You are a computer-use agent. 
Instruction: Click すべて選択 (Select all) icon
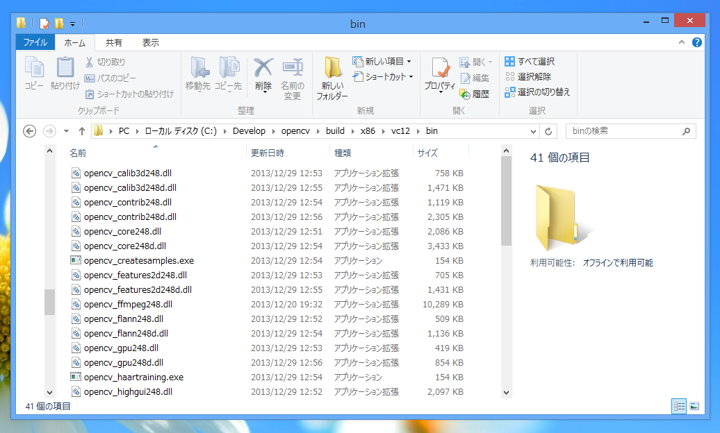510,61
